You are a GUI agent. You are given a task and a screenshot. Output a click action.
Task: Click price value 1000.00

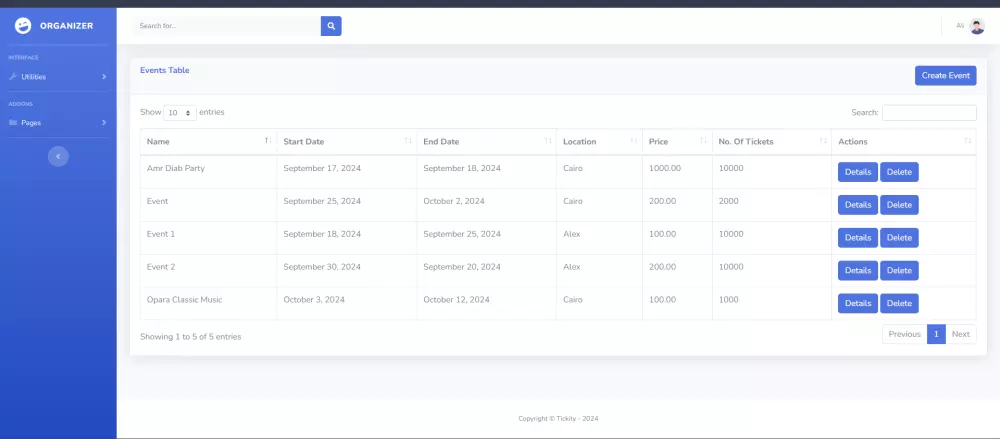665,168
